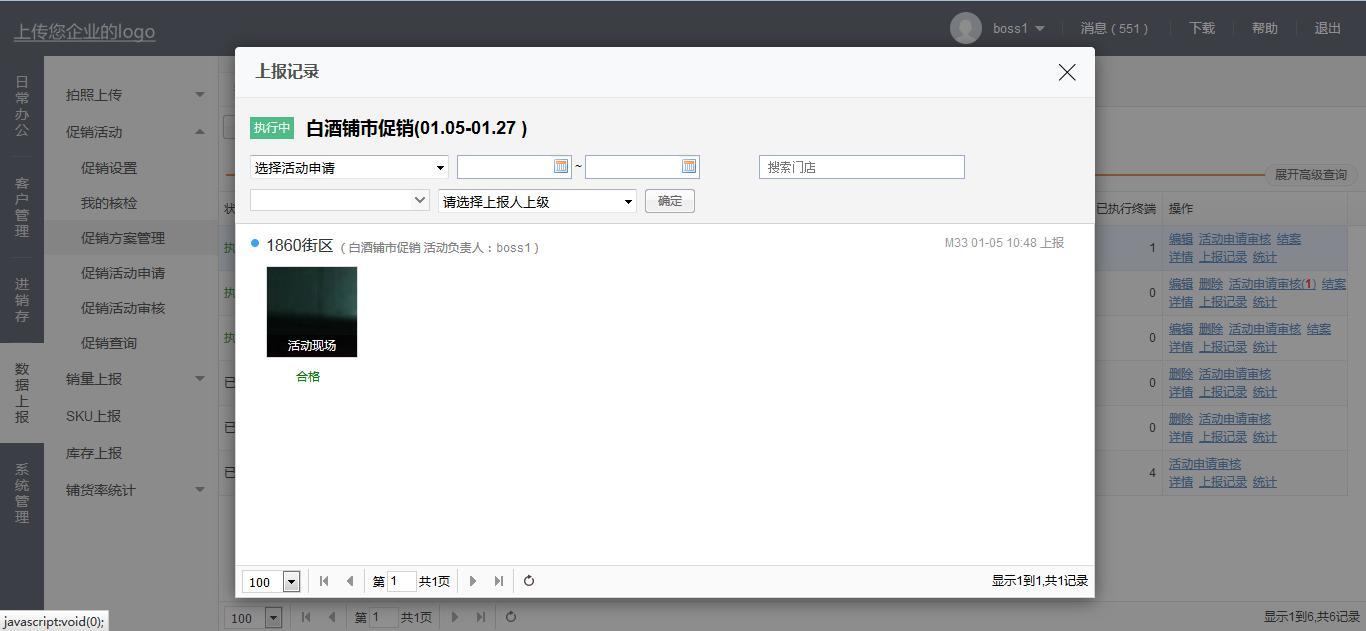Click the 上传您企业的logo link

(x=84, y=31)
